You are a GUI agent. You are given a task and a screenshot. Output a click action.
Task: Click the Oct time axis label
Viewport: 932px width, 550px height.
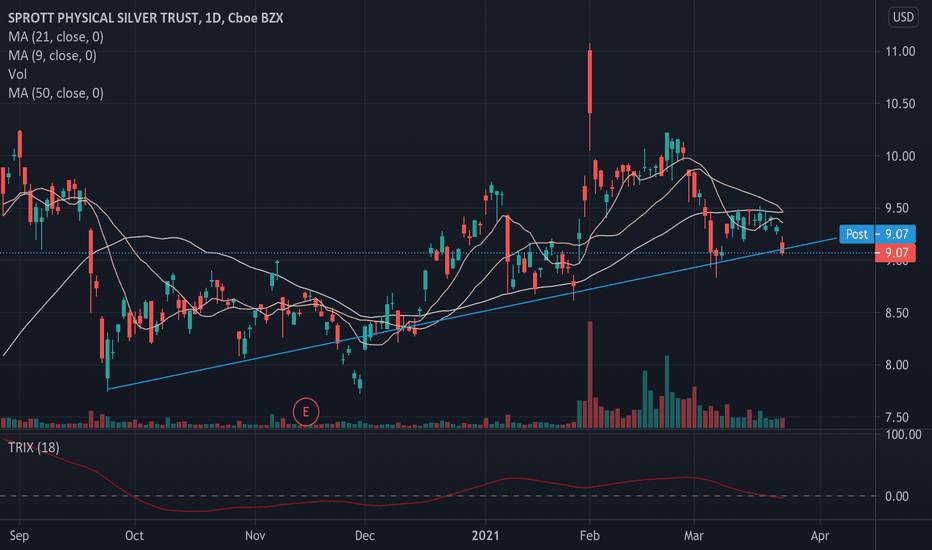coord(134,536)
